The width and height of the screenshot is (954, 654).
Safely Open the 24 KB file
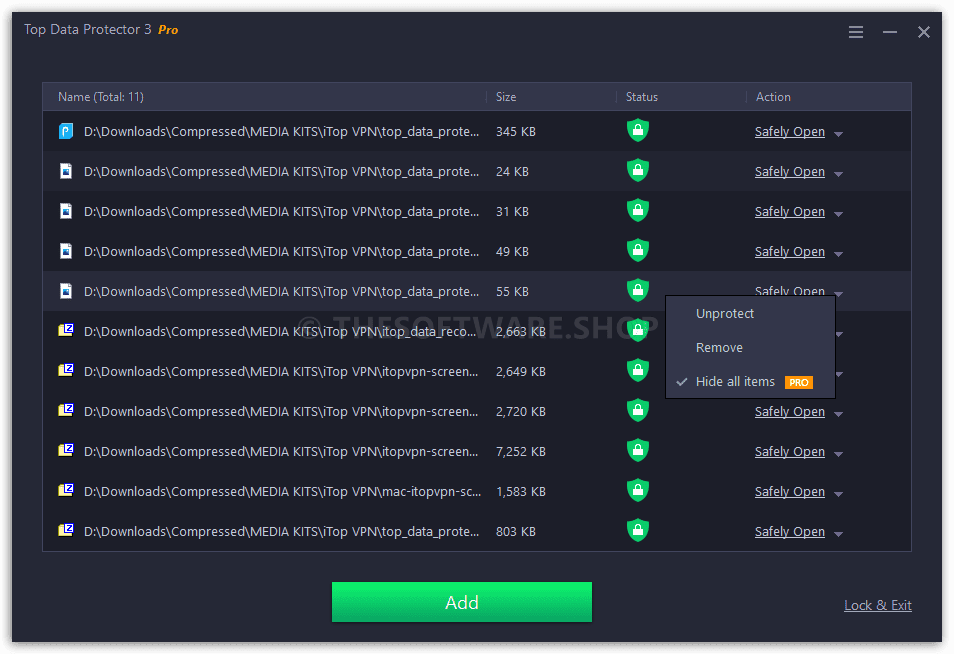click(790, 172)
